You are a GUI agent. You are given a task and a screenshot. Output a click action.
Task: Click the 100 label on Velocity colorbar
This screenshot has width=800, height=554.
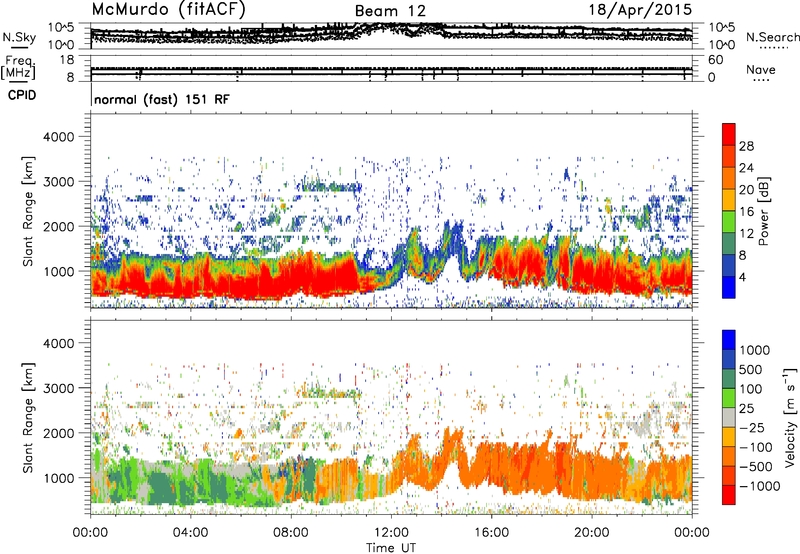[x=751, y=389]
